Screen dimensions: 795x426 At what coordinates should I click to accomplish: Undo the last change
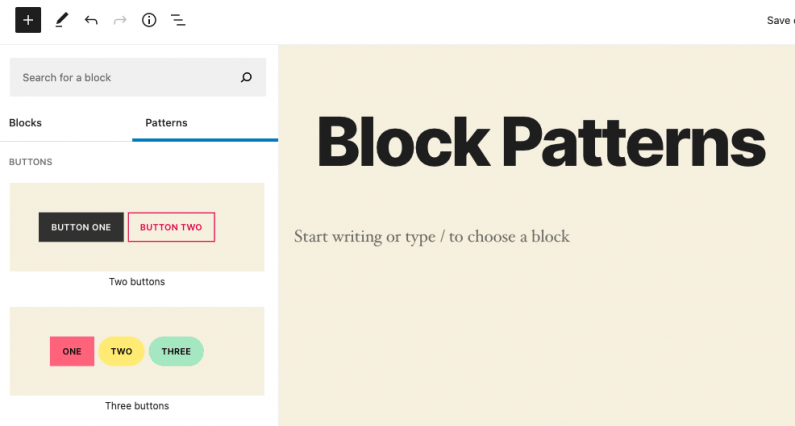point(91,20)
